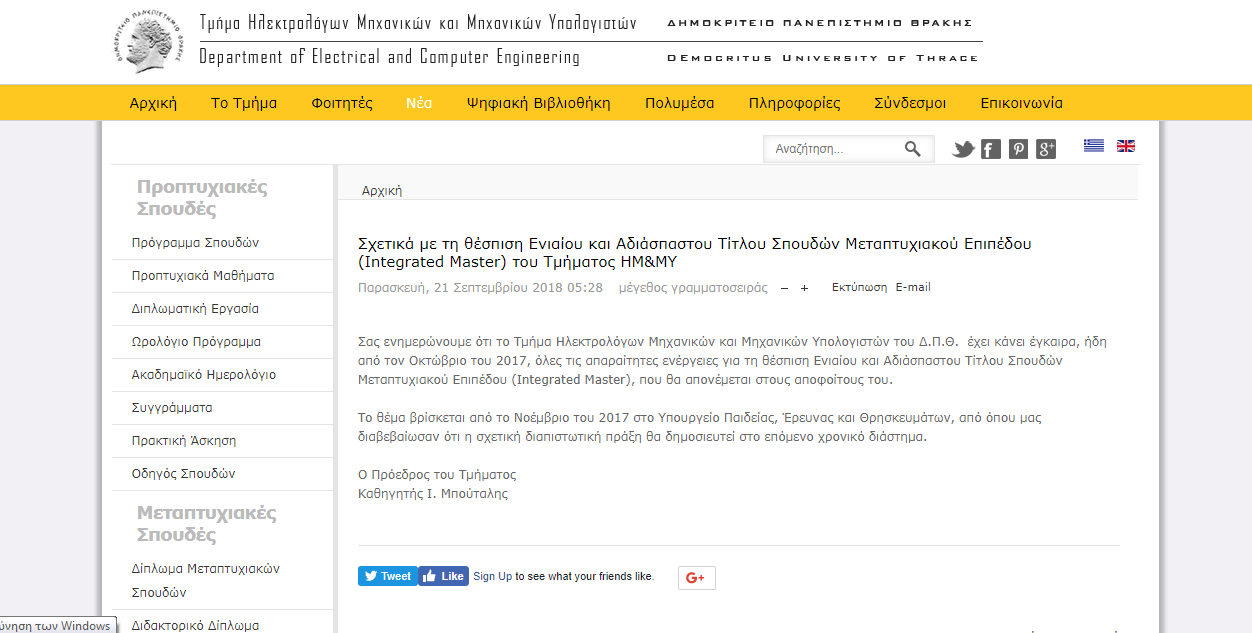Open the Facebook social icon

pos(991,149)
